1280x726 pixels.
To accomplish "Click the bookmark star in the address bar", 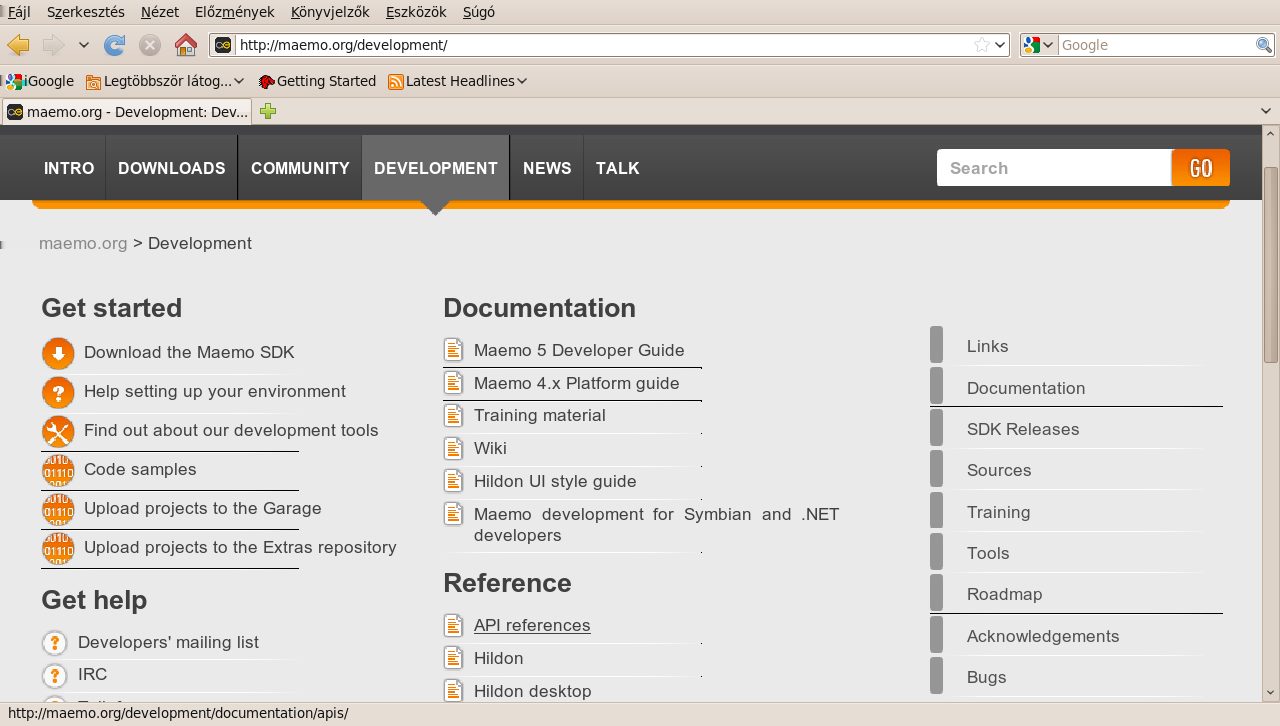I will click(982, 45).
